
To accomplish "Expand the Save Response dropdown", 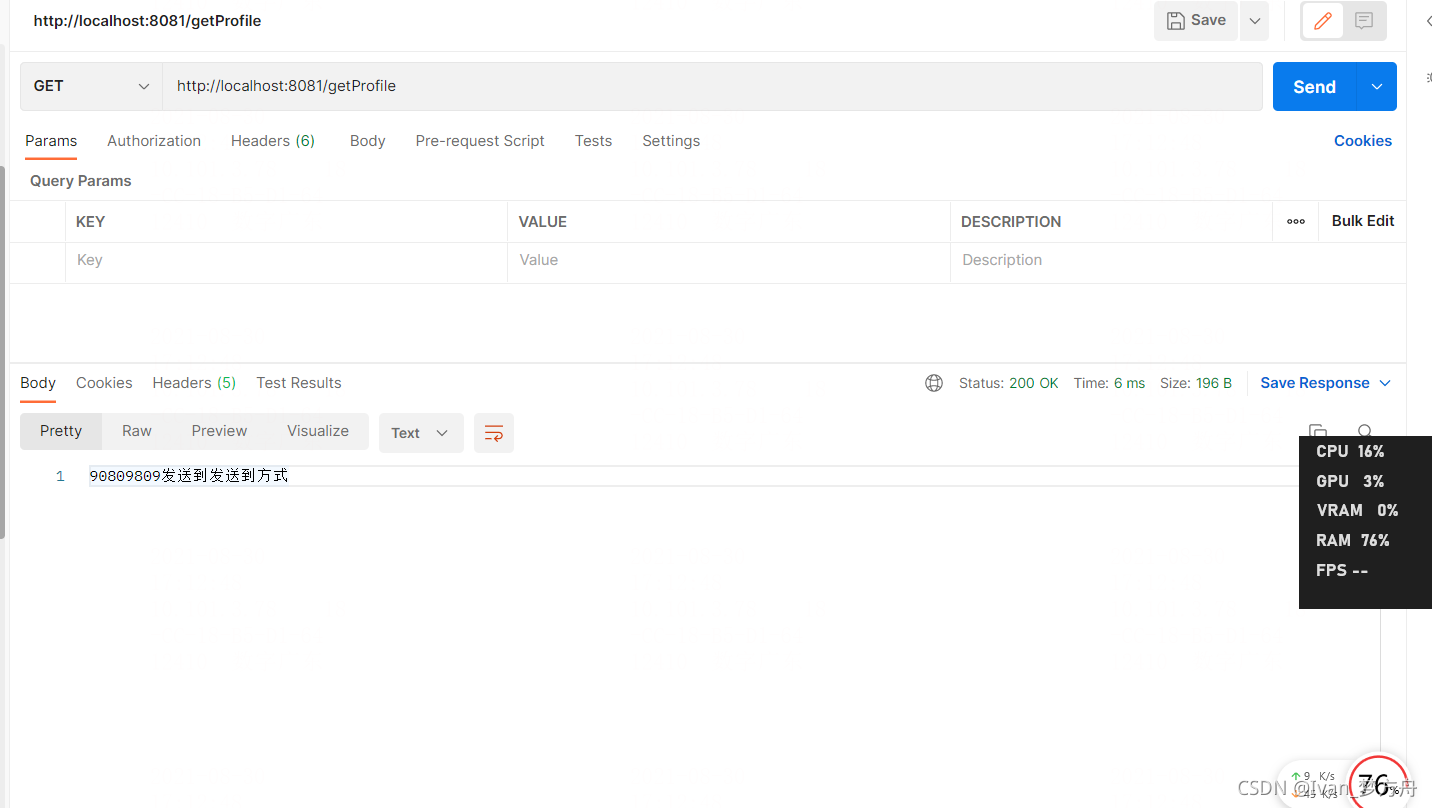I will pyautogui.click(x=1384, y=382).
